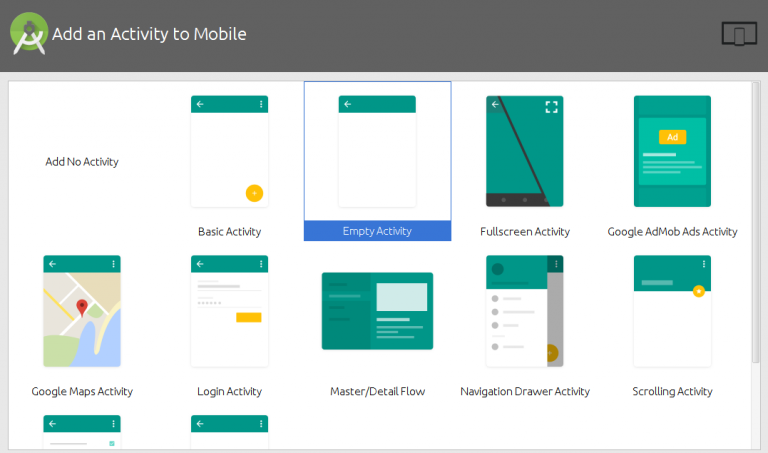Click the Navigation Drawer Activity label
Viewport: 768px width, 453px height.
tap(525, 391)
